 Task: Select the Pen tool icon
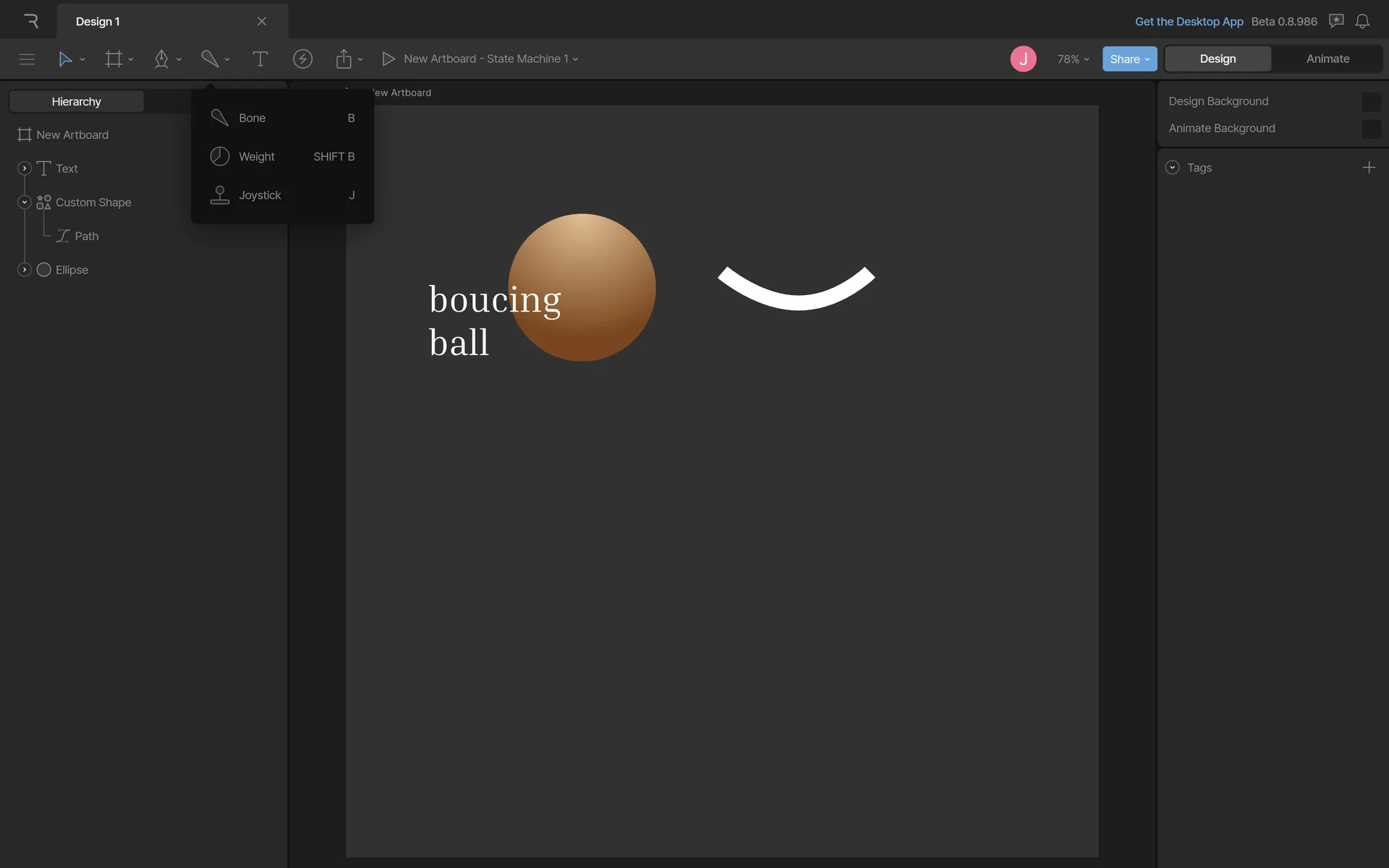pyautogui.click(x=161, y=59)
